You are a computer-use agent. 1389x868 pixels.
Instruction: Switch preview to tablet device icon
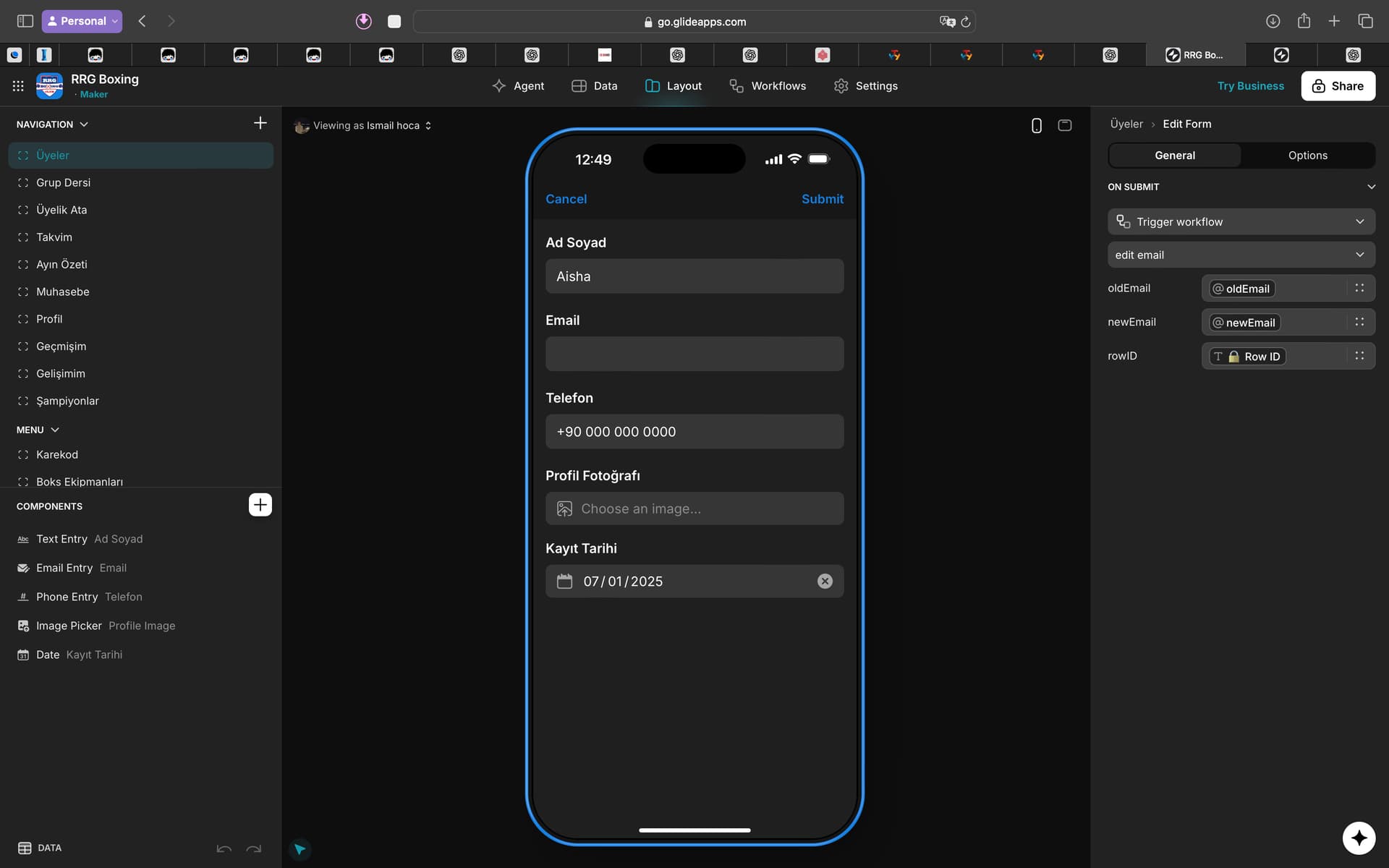point(1064,125)
